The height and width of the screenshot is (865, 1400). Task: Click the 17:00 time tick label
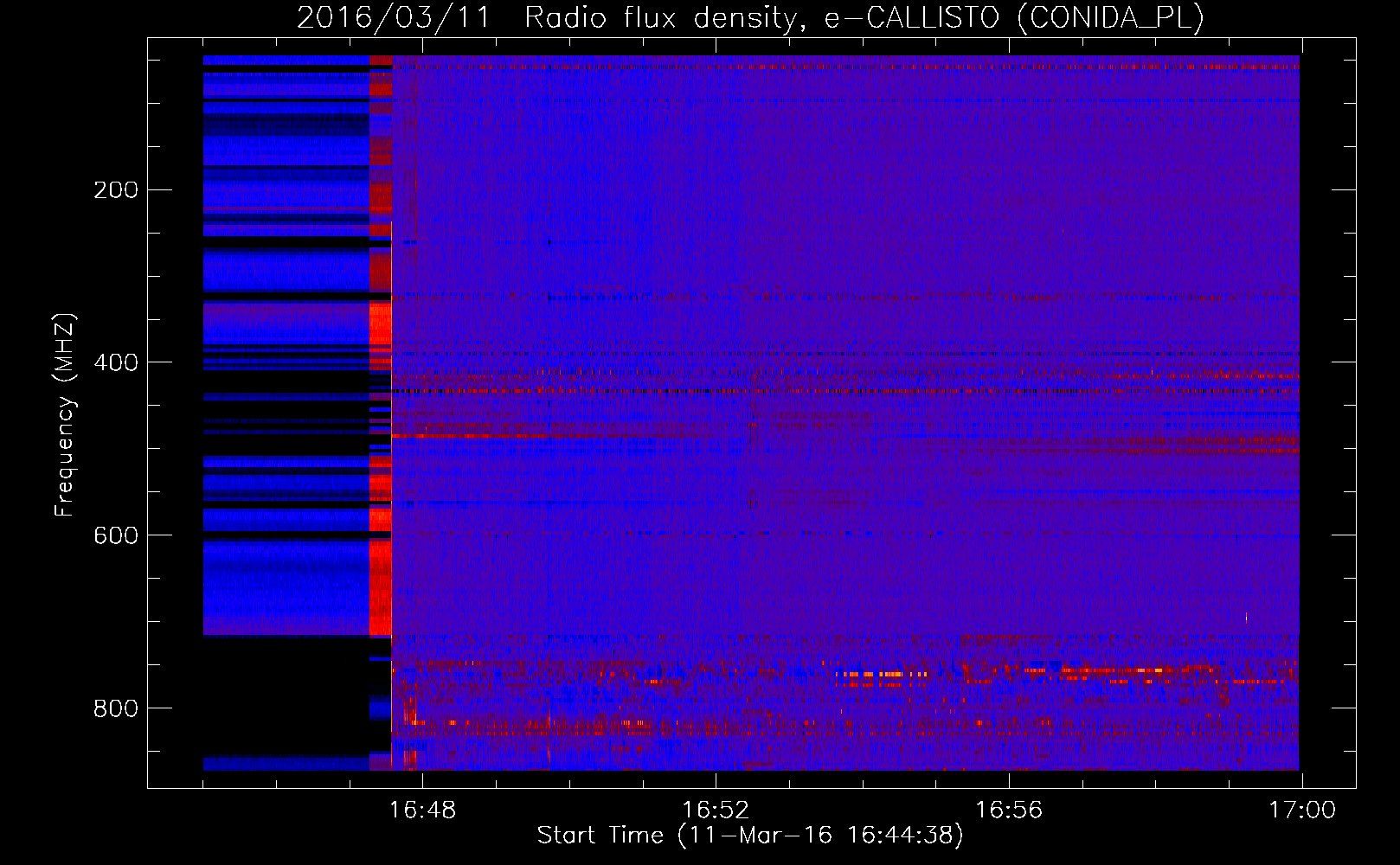pyautogui.click(x=1302, y=811)
